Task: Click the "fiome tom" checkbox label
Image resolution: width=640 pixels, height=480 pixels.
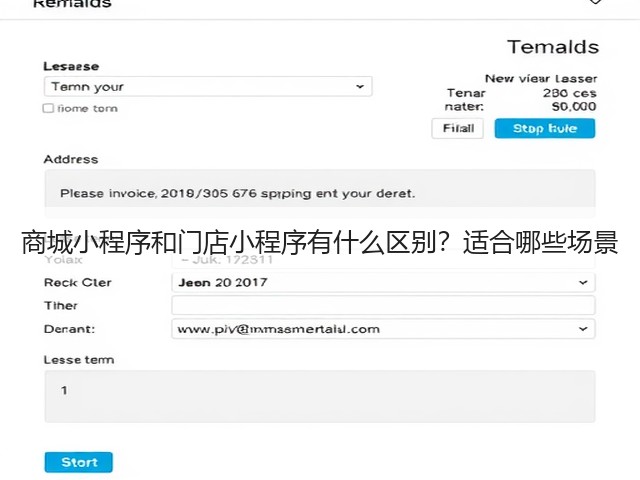Action: tap(87, 109)
